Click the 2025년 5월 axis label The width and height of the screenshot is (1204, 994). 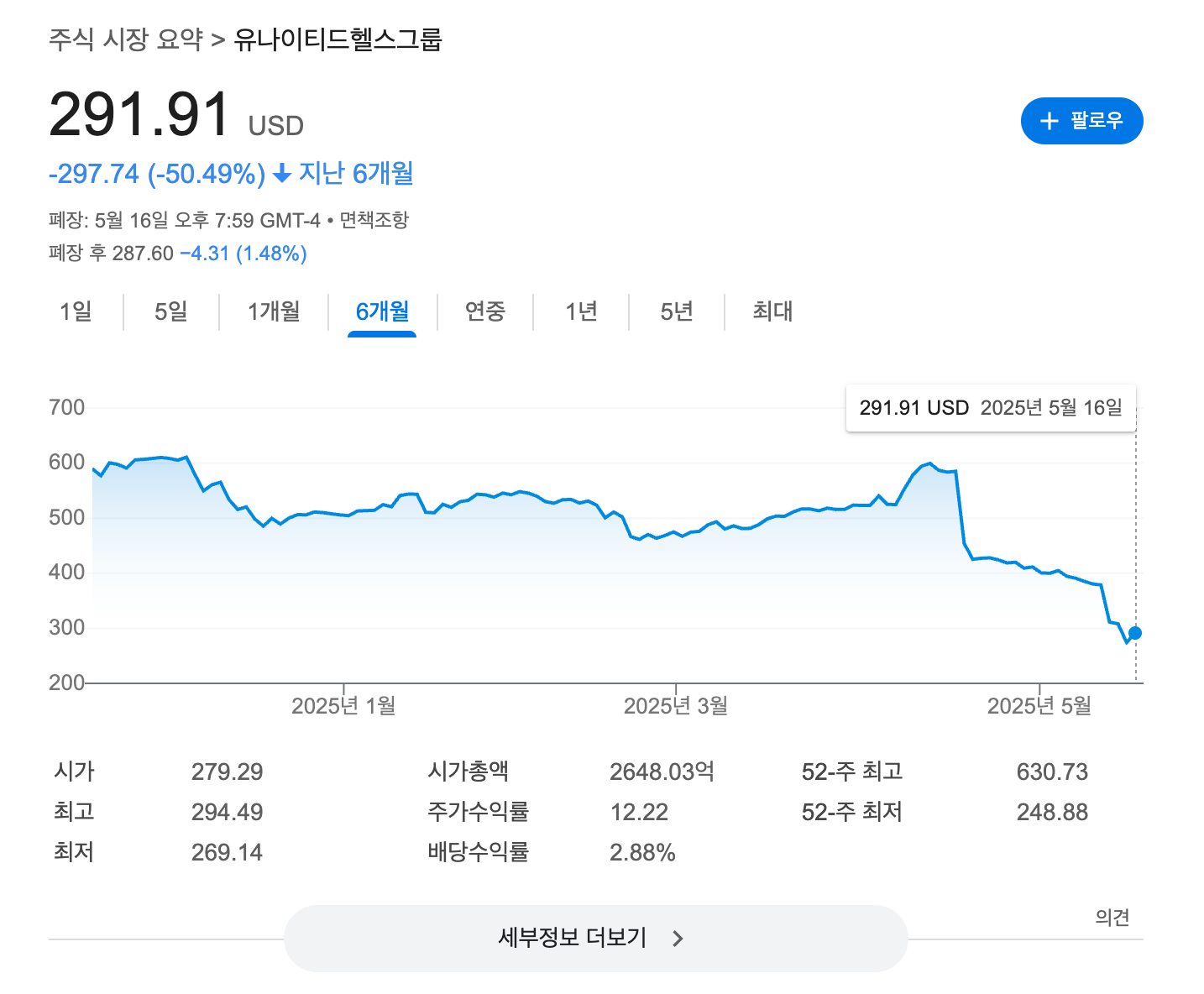[x=1039, y=706]
